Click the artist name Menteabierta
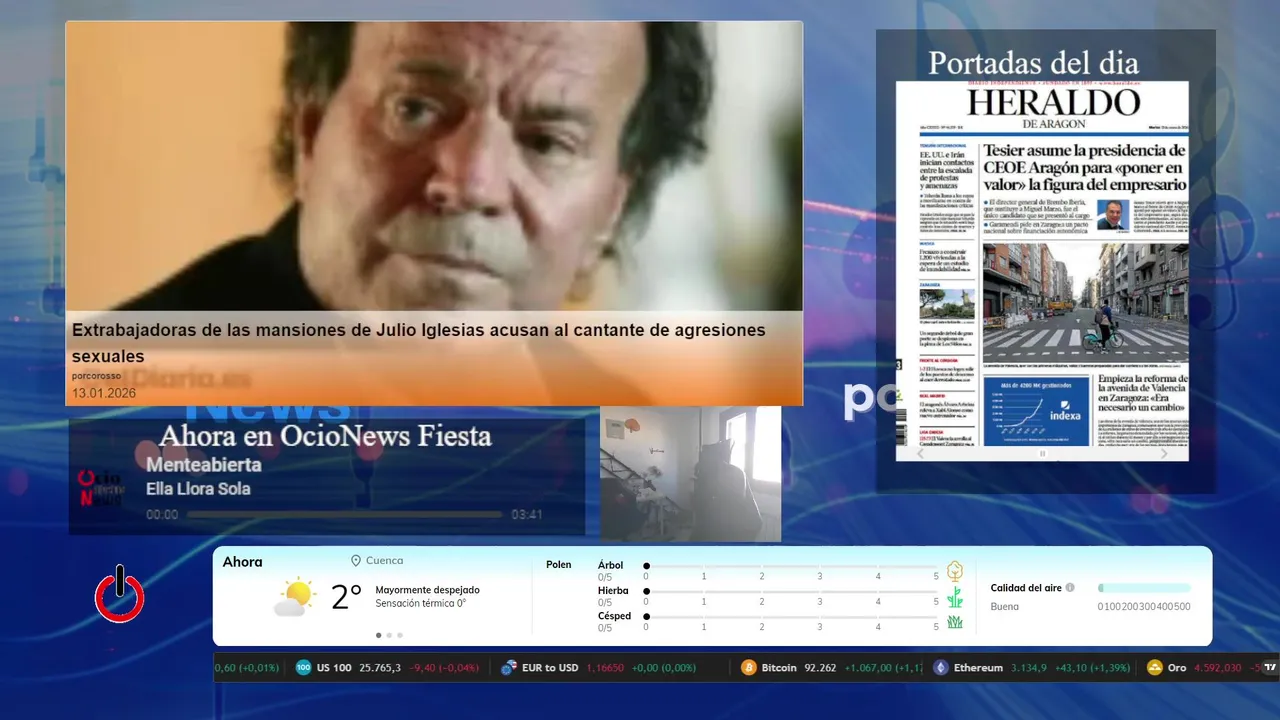The width and height of the screenshot is (1280, 720). pyautogui.click(x=204, y=465)
